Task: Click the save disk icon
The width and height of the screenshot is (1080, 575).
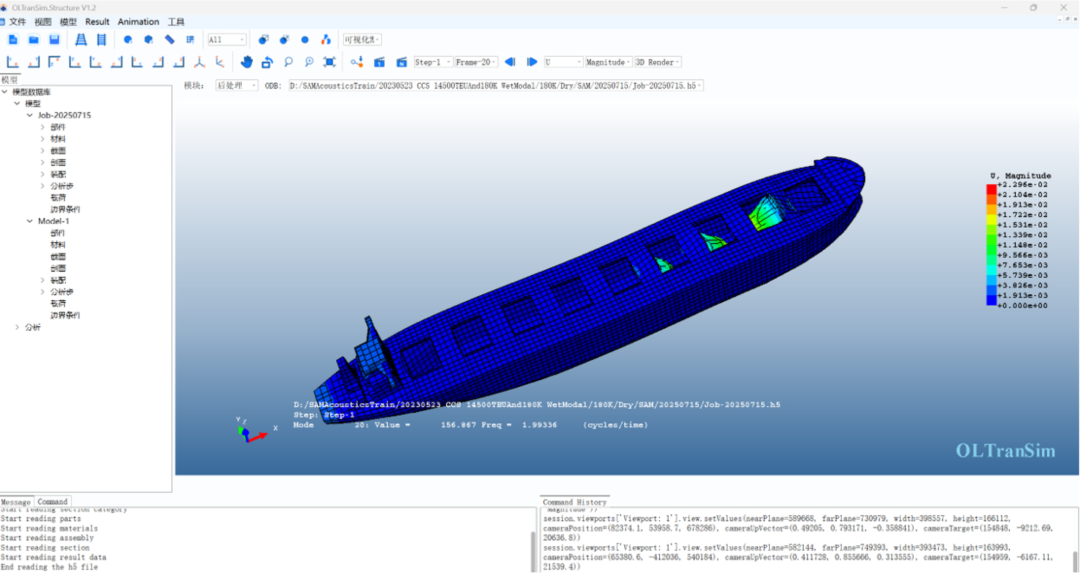Action: [54, 40]
